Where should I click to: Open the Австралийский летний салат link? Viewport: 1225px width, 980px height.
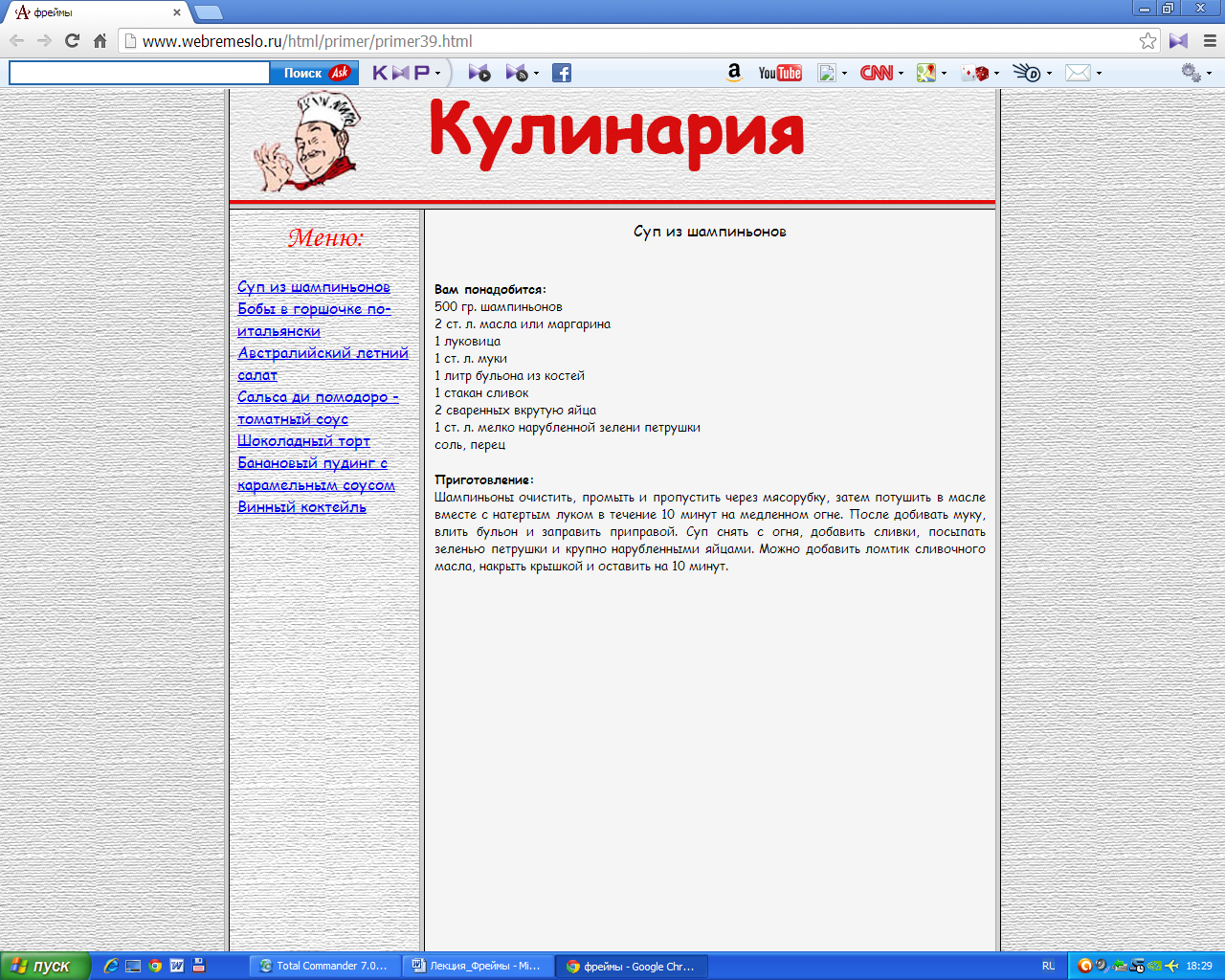pos(323,364)
